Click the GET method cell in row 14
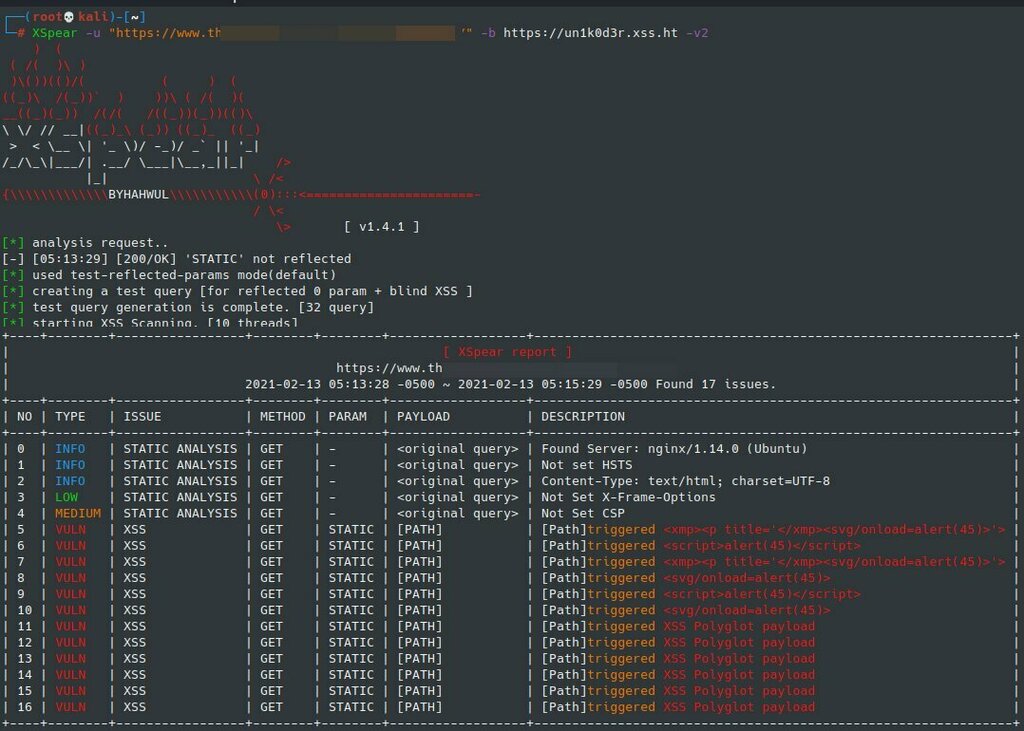This screenshot has height=731, width=1024. (271, 675)
